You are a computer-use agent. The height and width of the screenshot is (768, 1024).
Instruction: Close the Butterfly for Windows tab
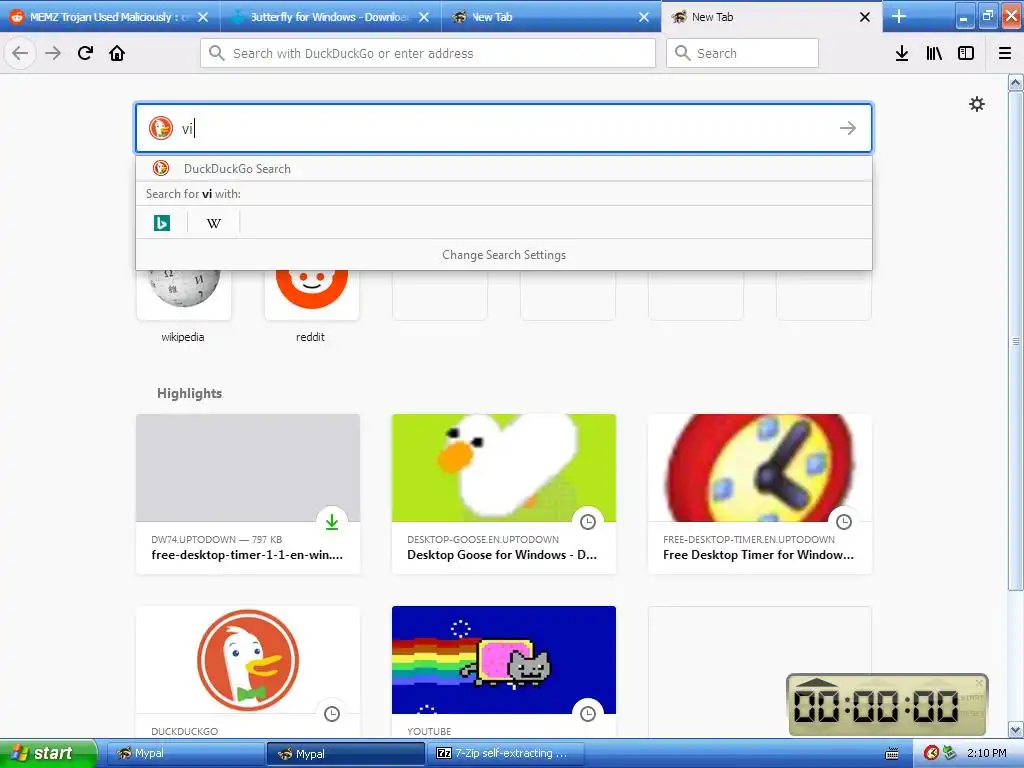[424, 17]
